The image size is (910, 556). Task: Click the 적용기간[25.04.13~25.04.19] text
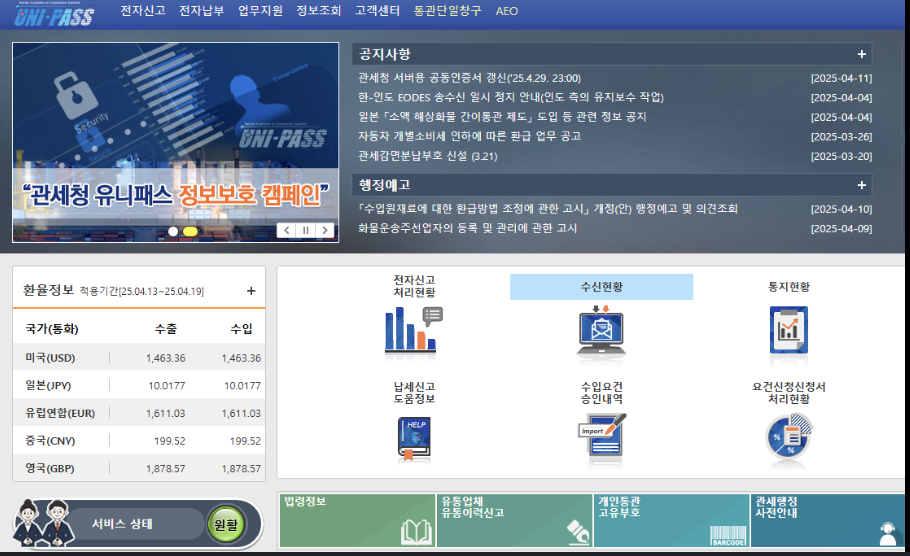pos(142,291)
